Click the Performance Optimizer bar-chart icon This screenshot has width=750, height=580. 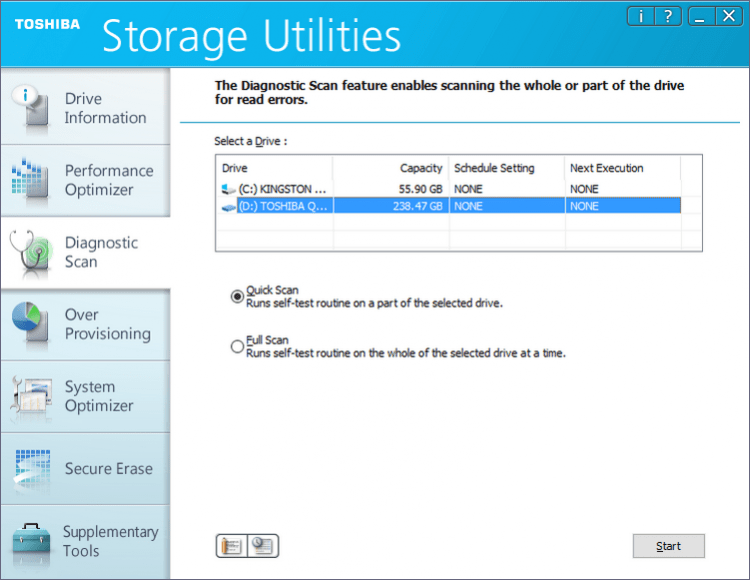pos(30,180)
